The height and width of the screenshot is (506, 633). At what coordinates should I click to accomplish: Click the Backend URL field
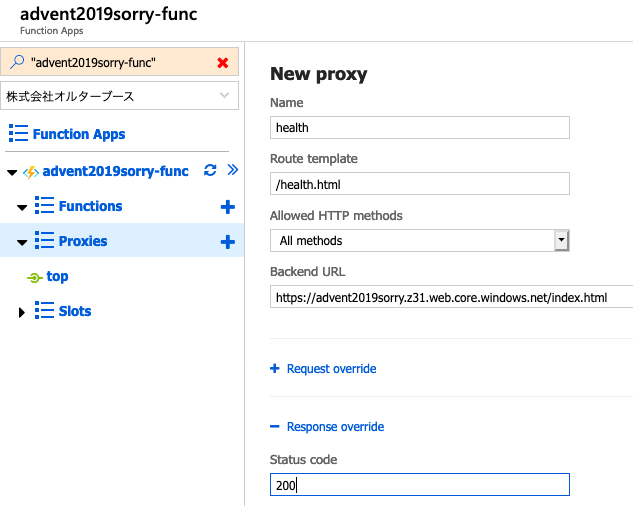coord(451,297)
